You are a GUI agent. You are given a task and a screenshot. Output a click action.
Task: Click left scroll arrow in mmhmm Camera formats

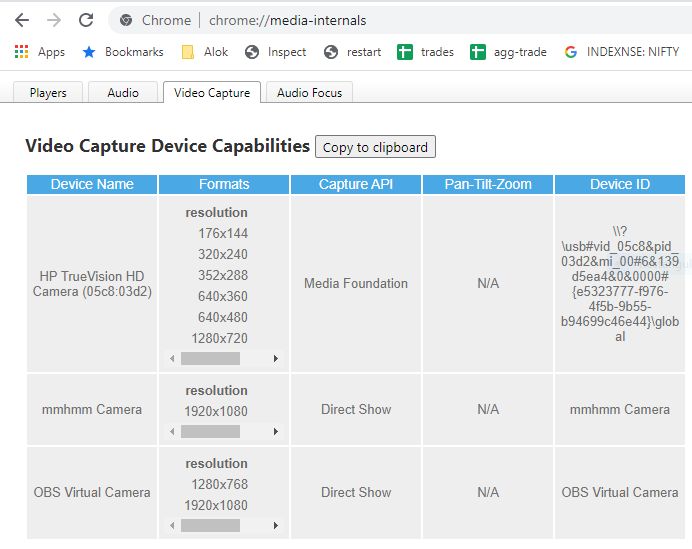coord(172,431)
